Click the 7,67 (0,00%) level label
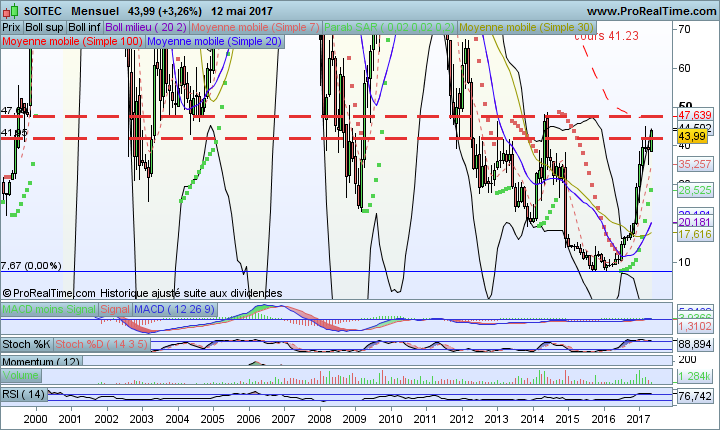The image size is (720, 430). click(x=31, y=266)
